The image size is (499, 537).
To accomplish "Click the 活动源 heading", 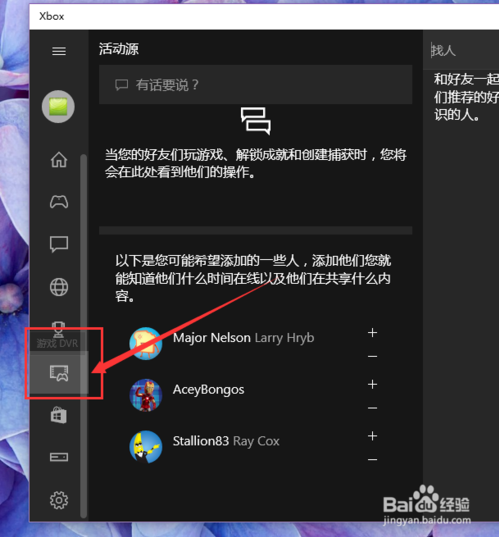I will (x=119, y=49).
